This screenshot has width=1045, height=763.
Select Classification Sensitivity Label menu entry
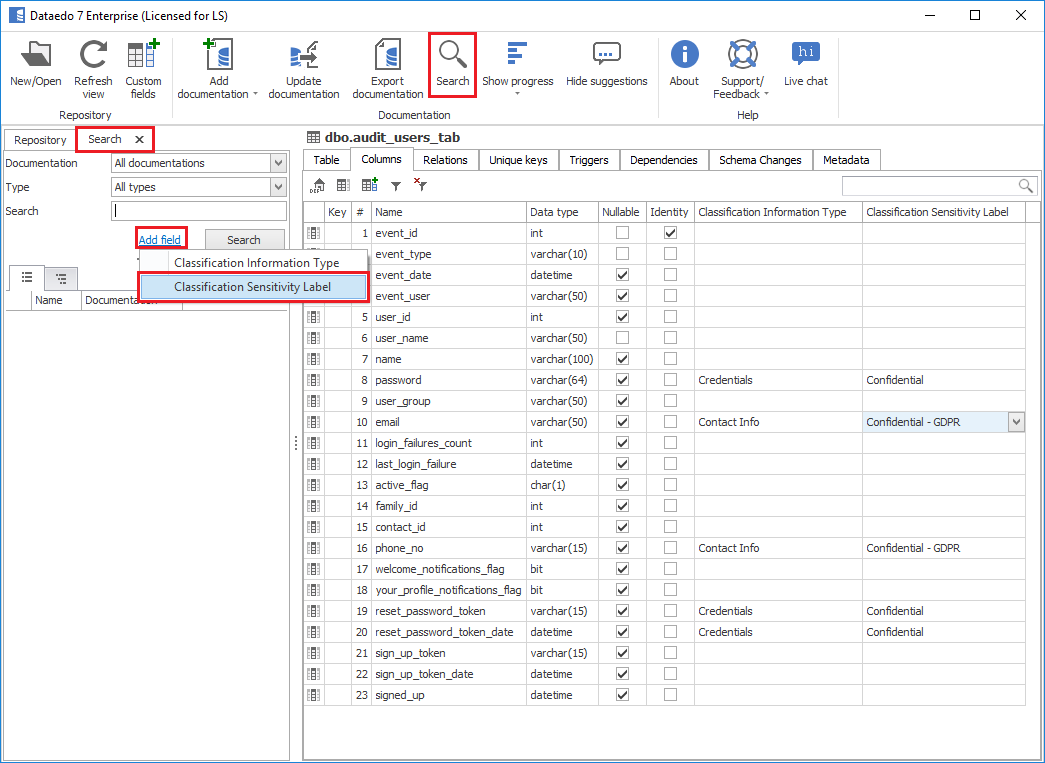coord(252,287)
